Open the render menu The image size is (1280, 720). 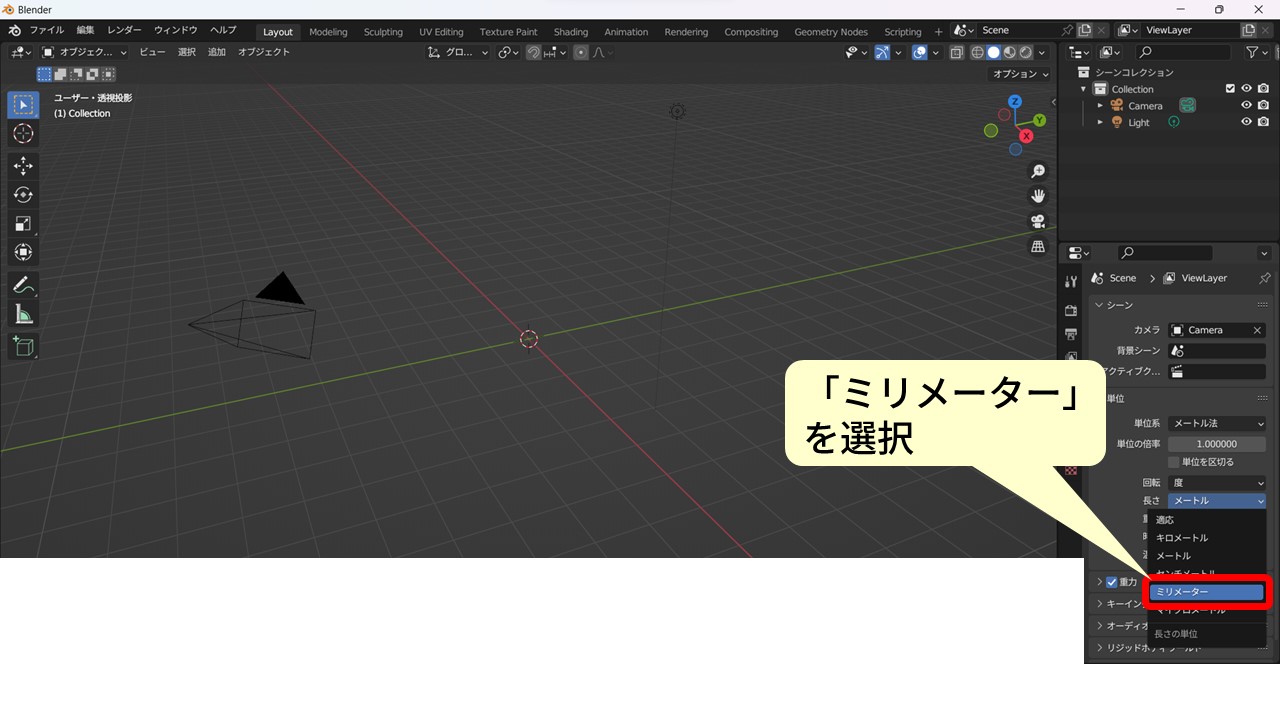[124, 30]
